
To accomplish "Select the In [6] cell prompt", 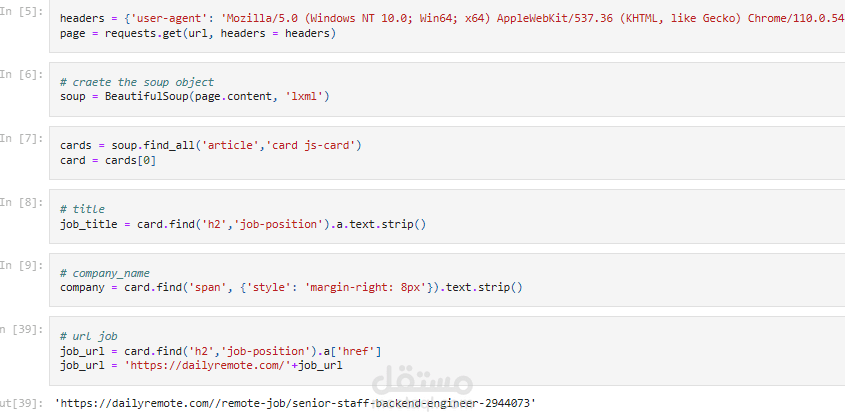I will tap(21, 74).
